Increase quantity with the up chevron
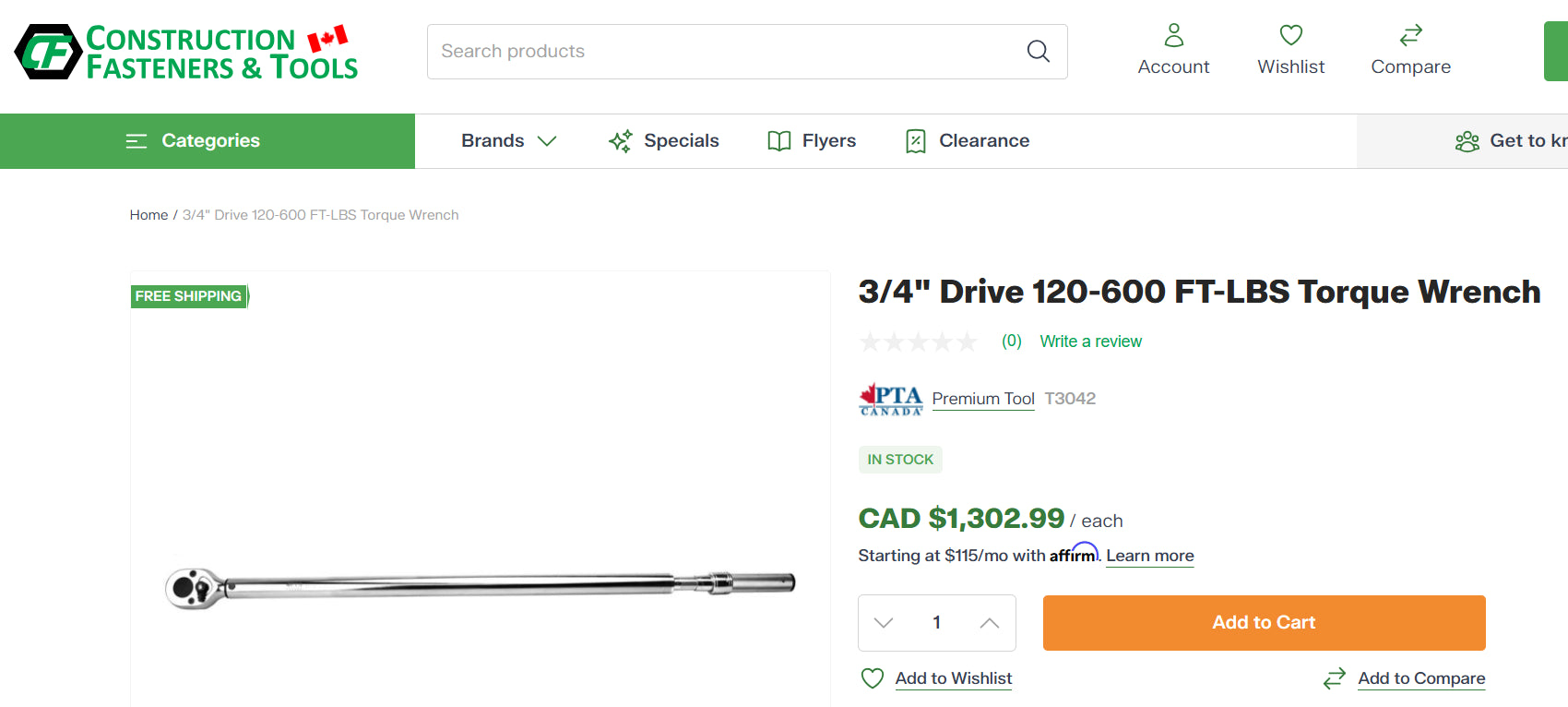Image resolution: width=1568 pixels, height=707 pixels. pyautogui.click(x=989, y=623)
